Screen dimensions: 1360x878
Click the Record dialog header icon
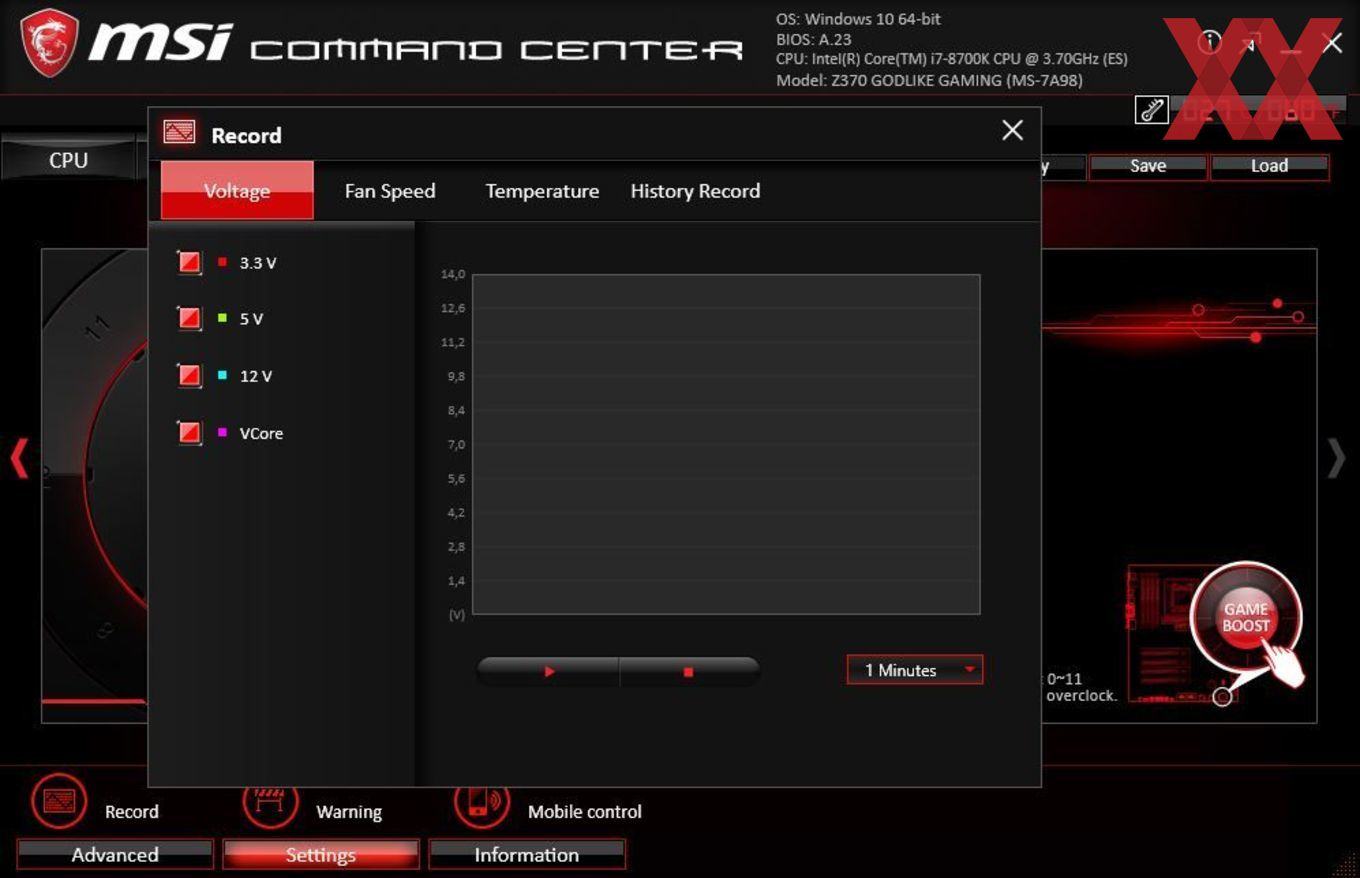179,132
